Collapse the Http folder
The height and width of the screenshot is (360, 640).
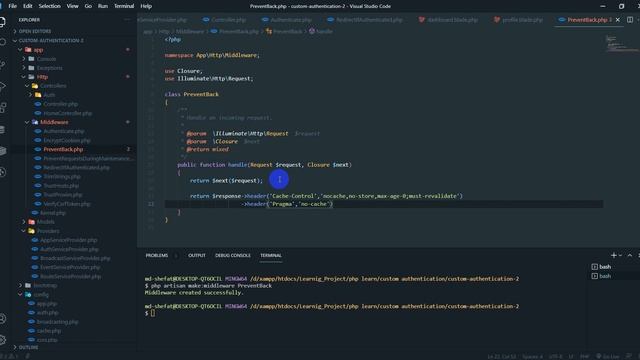pos(42,77)
